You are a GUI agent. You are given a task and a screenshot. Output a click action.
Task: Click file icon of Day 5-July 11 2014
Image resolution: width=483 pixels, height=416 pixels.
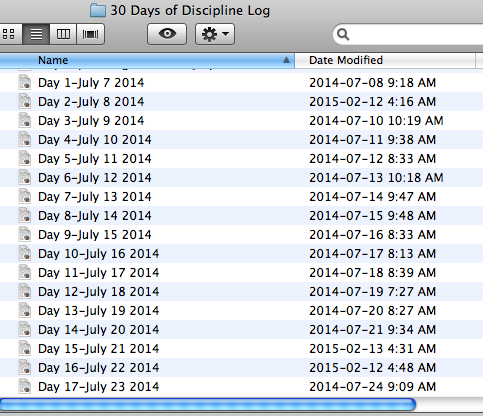point(25,158)
